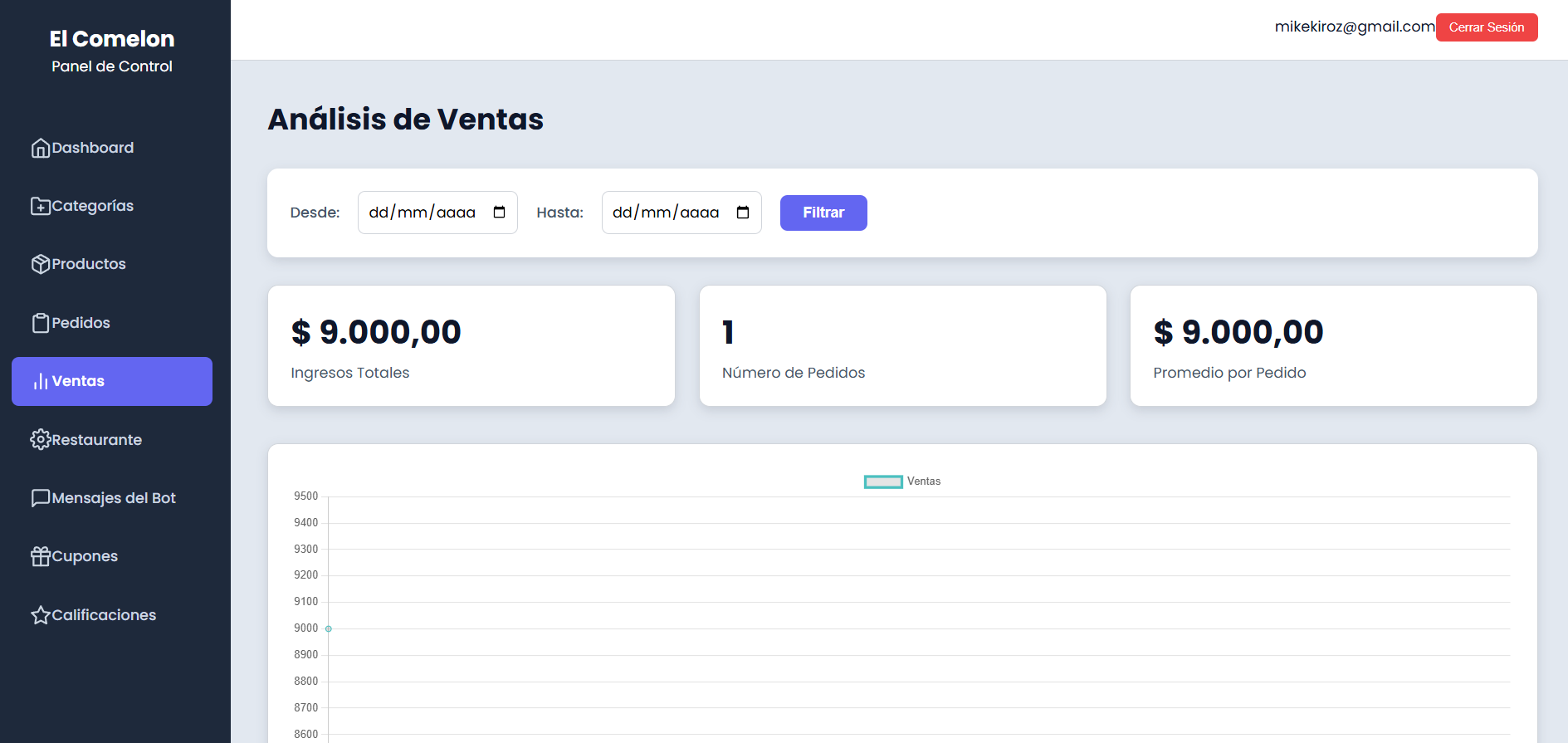1568x743 pixels.
Task: Click the Cupones gift icon
Action: (x=41, y=556)
